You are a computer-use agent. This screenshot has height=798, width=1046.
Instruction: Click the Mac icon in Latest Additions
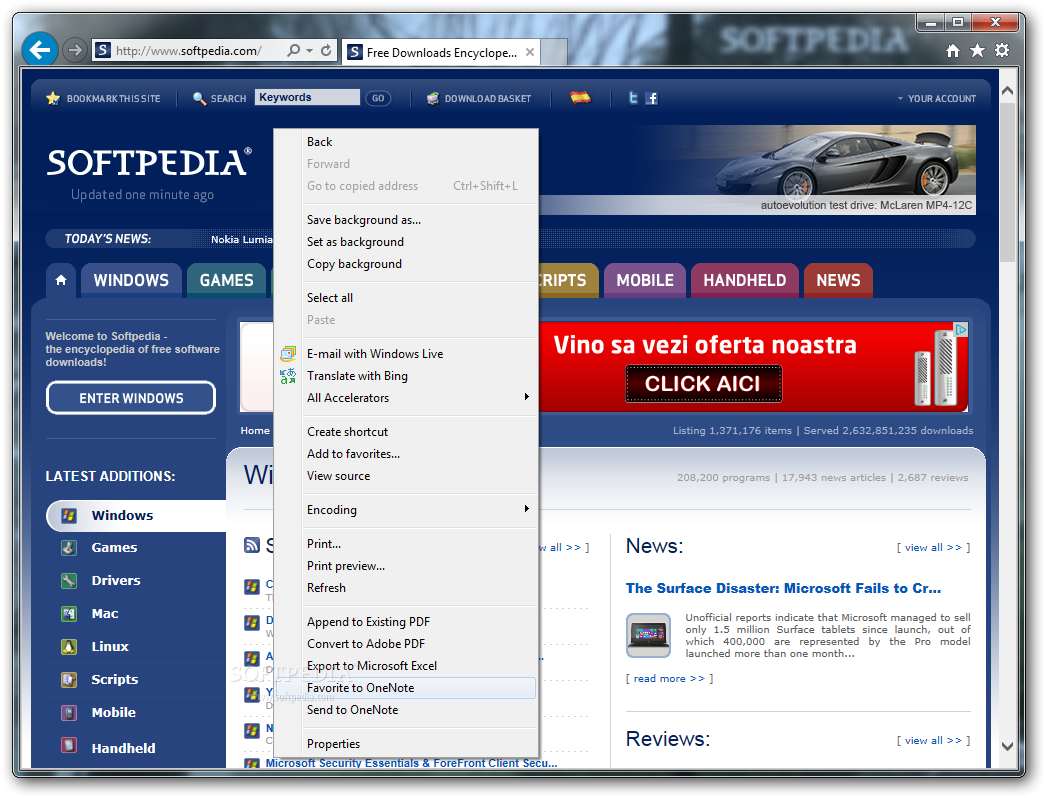69,614
